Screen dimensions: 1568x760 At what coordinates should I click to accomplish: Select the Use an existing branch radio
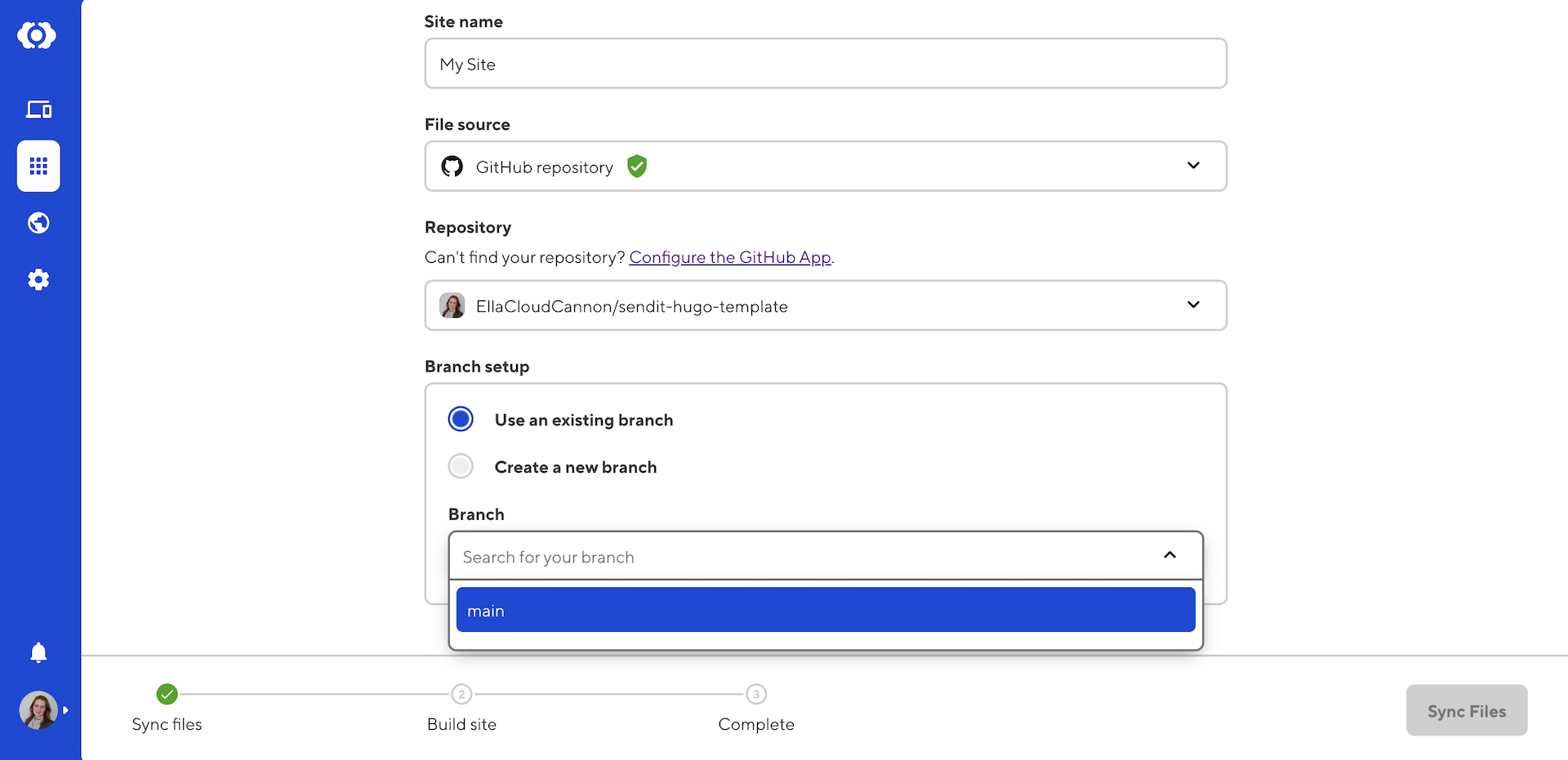(x=461, y=420)
